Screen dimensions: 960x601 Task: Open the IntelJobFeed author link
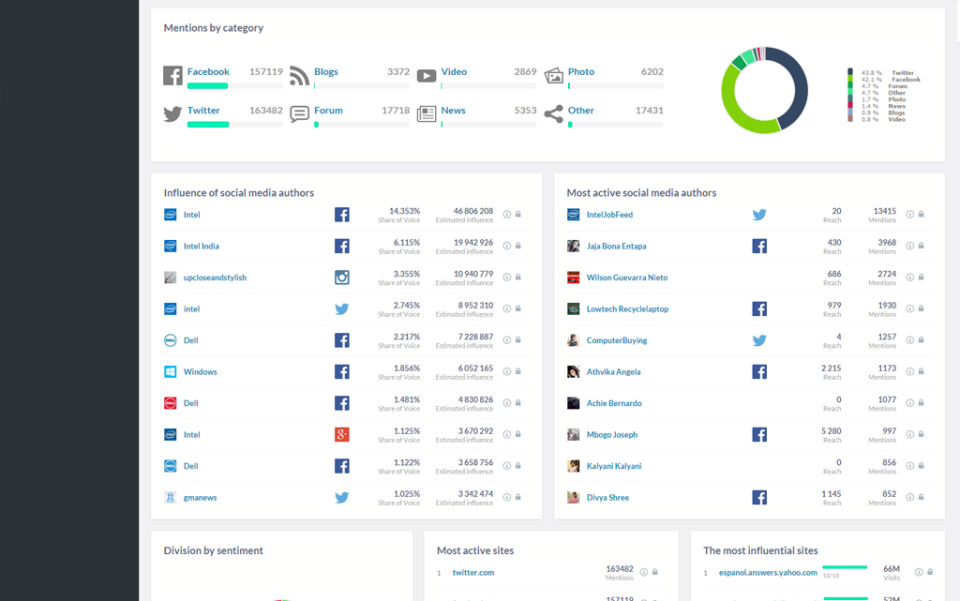pyautogui.click(x=609, y=215)
